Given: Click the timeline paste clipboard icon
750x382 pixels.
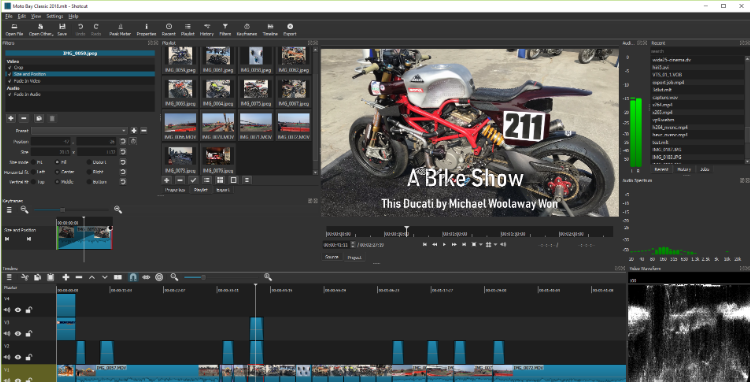Looking at the screenshot, I should 50,277.
